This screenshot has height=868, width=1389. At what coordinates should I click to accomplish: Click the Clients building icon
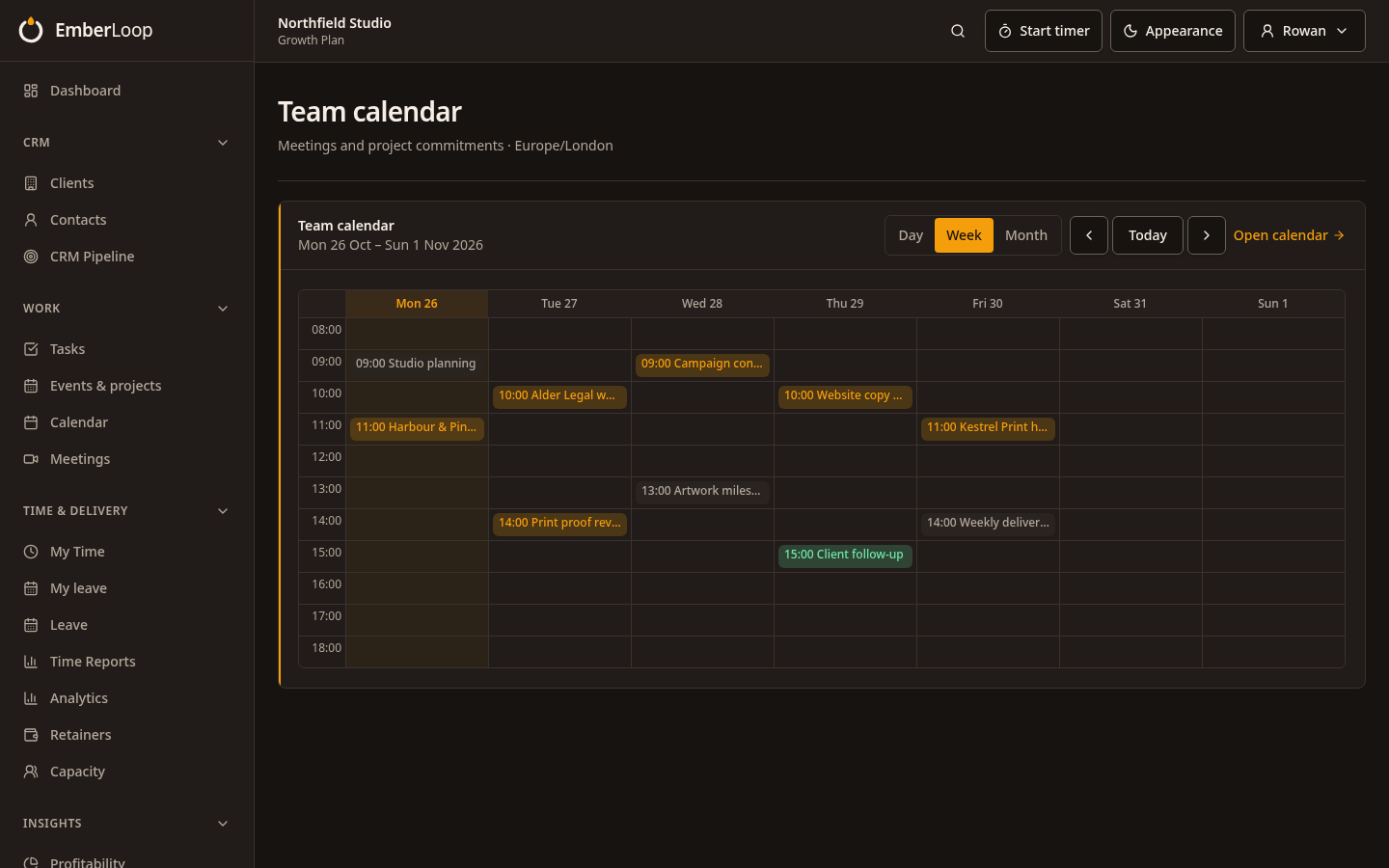coord(31,183)
